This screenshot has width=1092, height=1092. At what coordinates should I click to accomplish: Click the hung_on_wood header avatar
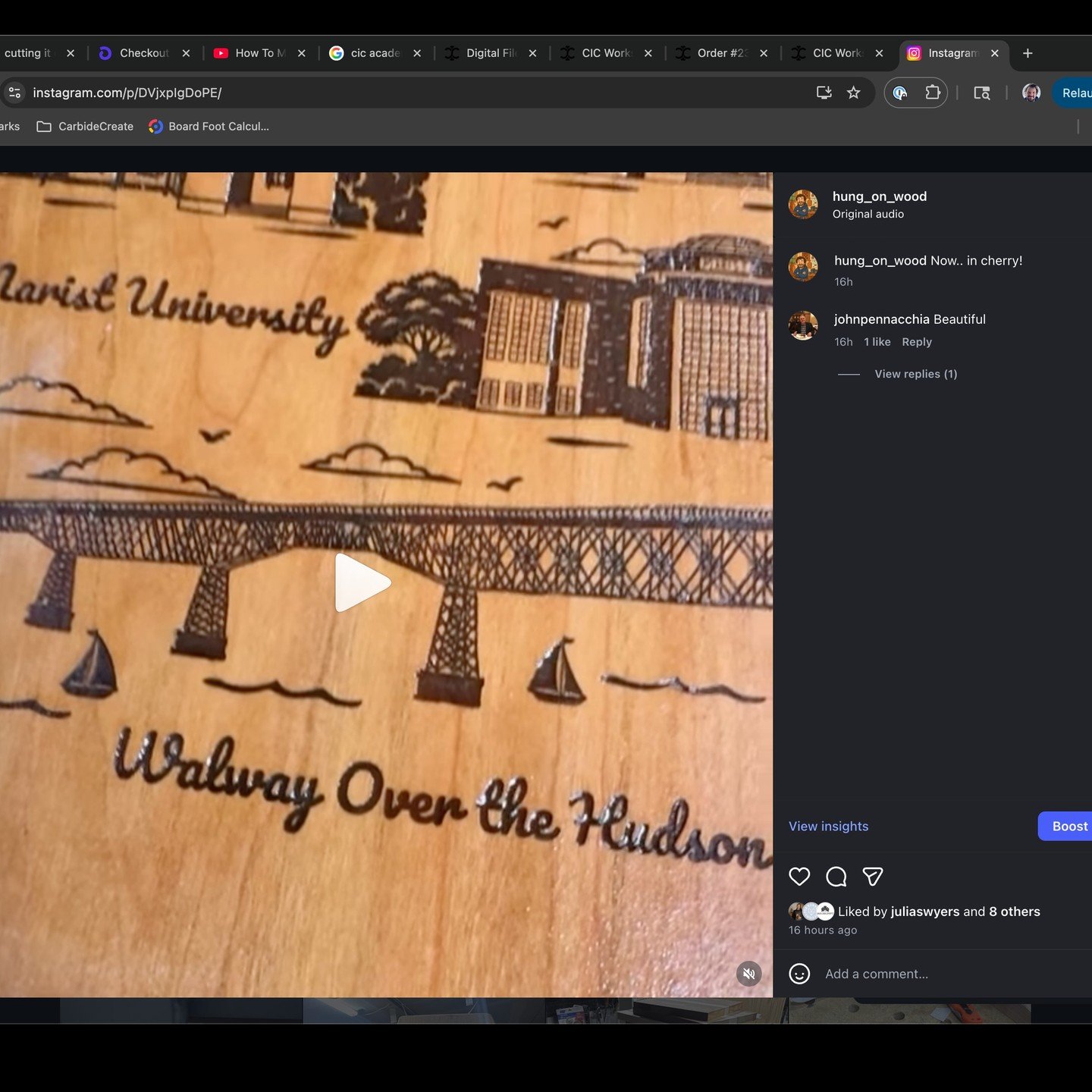click(x=803, y=204)
